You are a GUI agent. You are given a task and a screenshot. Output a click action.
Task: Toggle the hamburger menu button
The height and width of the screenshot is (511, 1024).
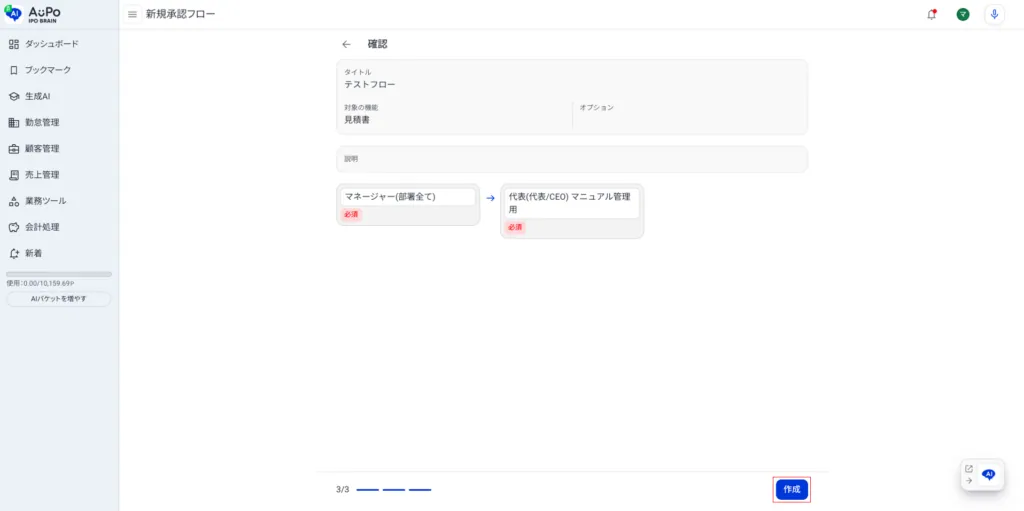(x=133, y=14)
